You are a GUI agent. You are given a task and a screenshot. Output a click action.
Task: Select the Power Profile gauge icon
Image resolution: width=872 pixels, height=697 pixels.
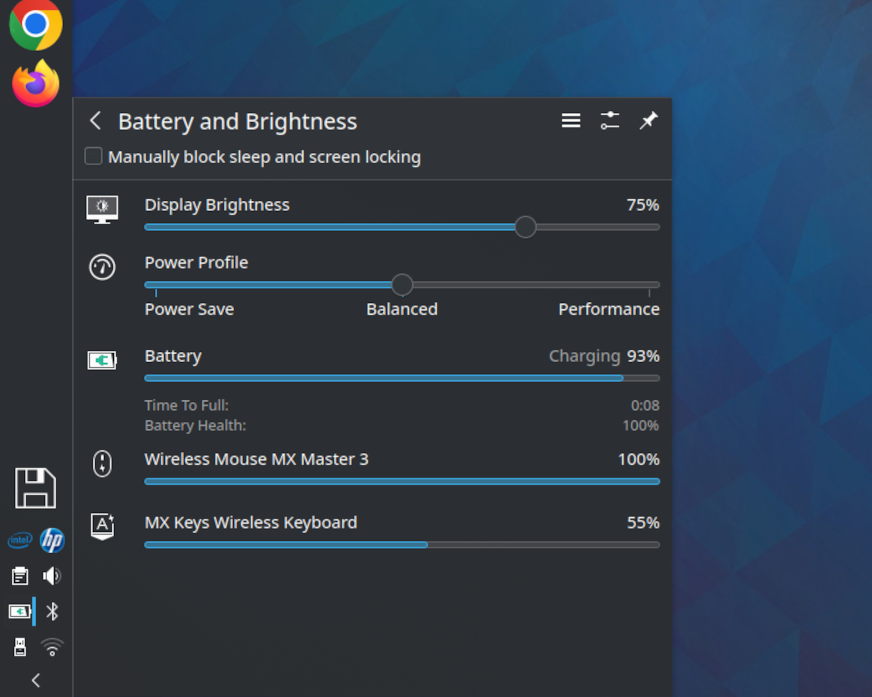101,267
